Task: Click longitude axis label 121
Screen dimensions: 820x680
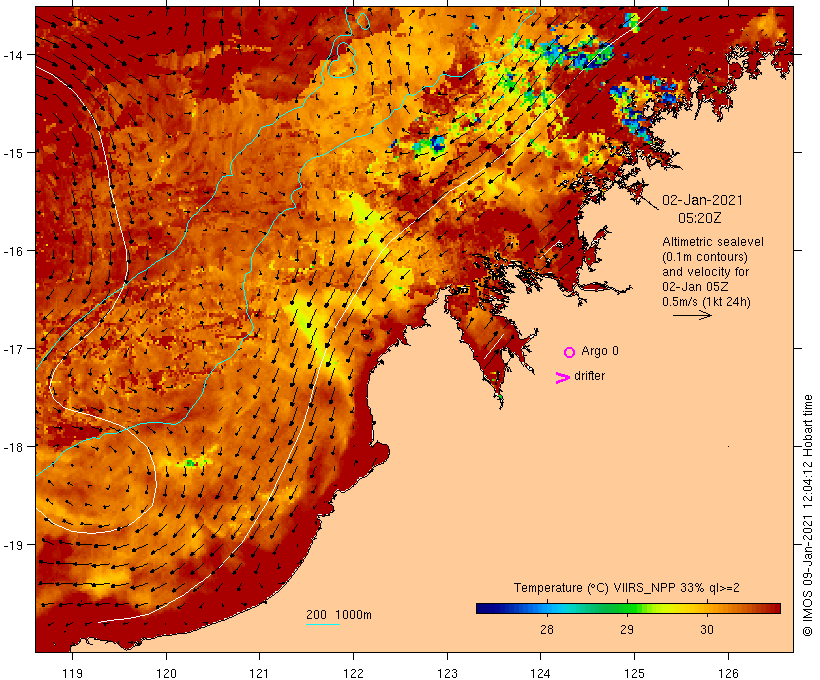Action: click(259, 673)
